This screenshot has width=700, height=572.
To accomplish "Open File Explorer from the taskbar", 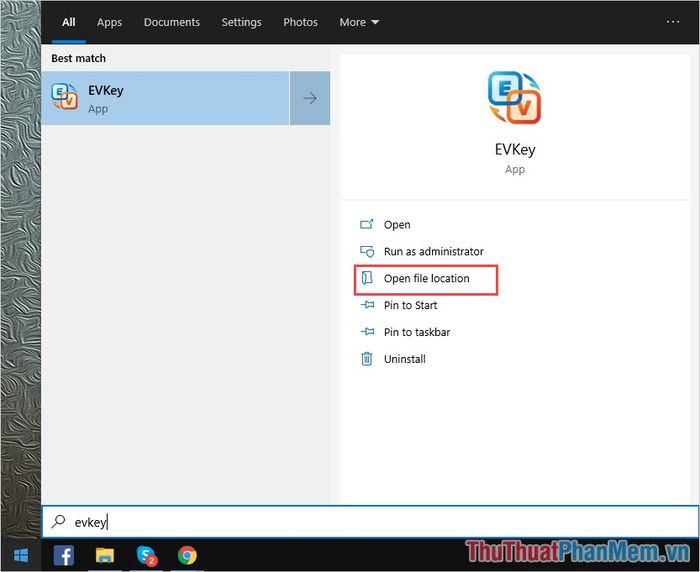I will pyautogui.click(x=105, y=555).
